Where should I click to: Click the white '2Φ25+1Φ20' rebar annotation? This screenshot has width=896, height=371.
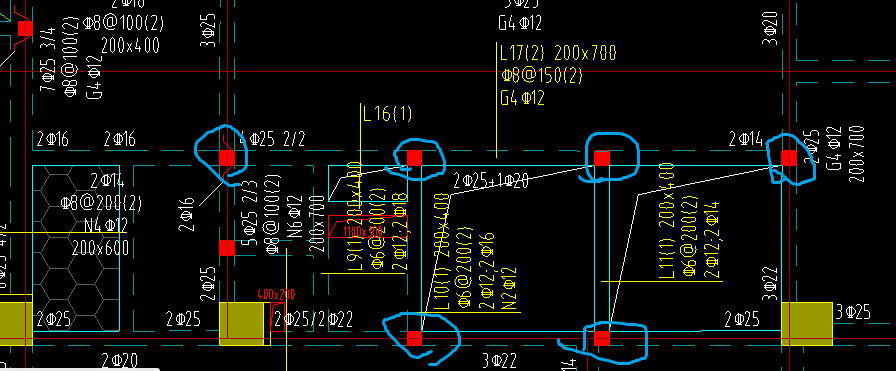tap(491, 181)
